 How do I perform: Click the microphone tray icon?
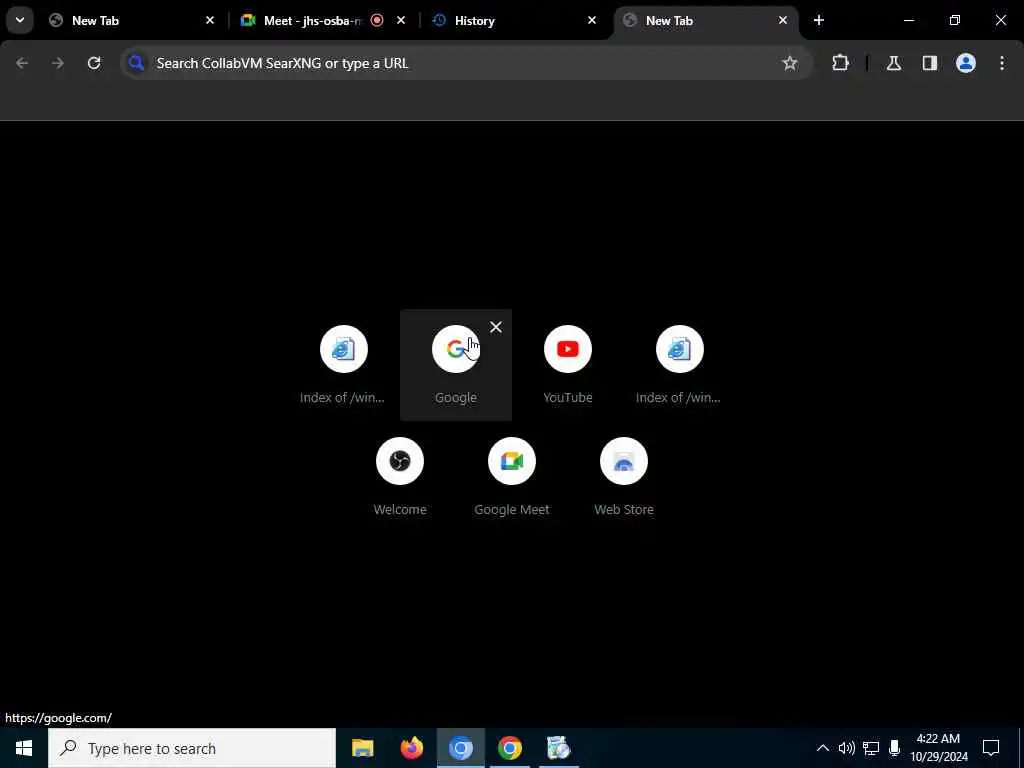[x=895, y=748]
